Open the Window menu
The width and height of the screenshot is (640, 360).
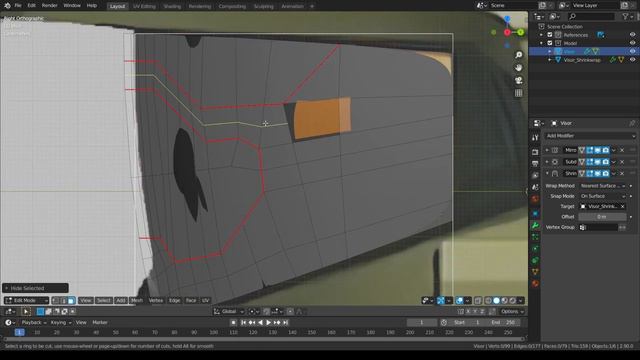72,6
